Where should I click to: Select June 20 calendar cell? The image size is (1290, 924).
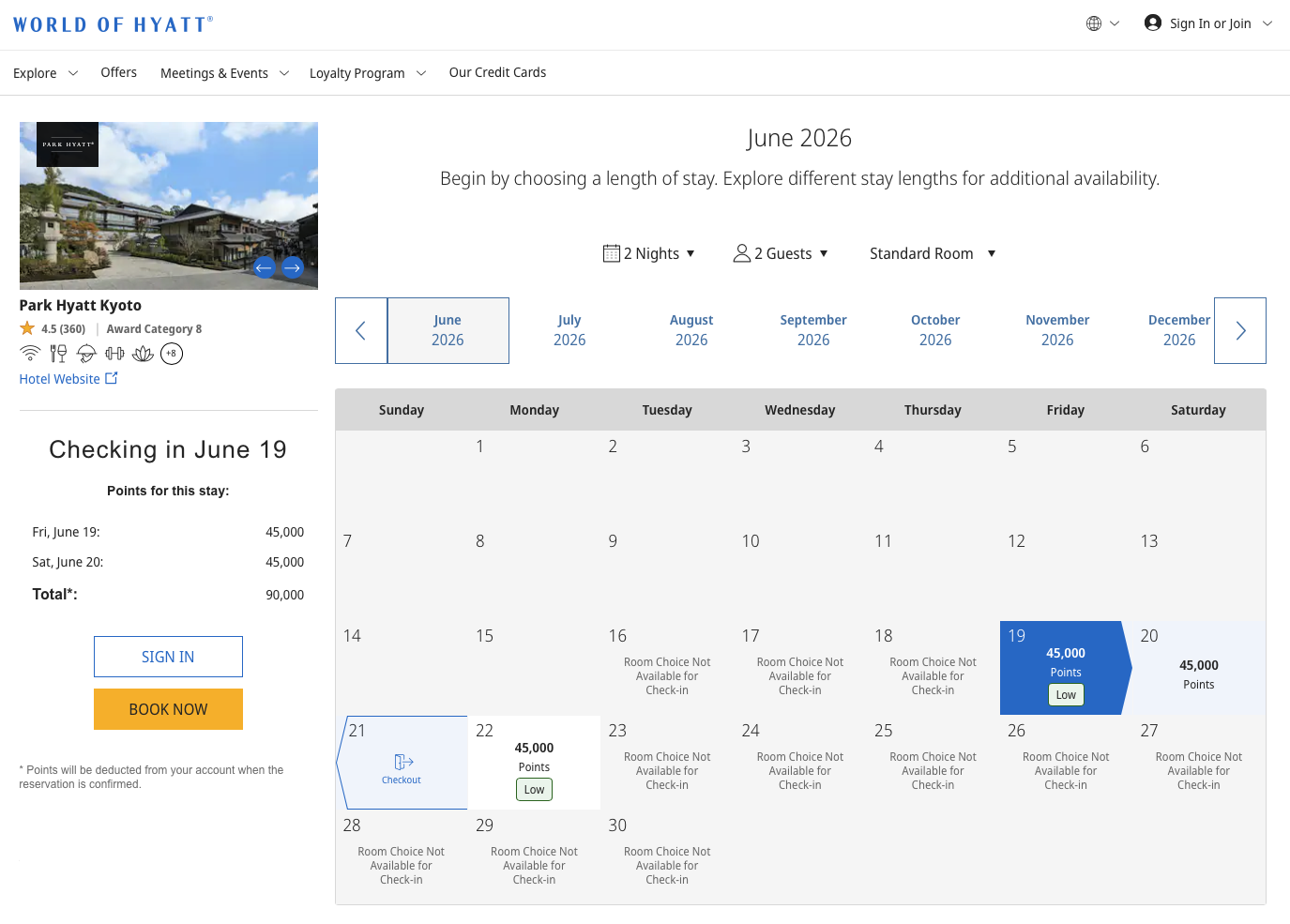pos(1199,668)
